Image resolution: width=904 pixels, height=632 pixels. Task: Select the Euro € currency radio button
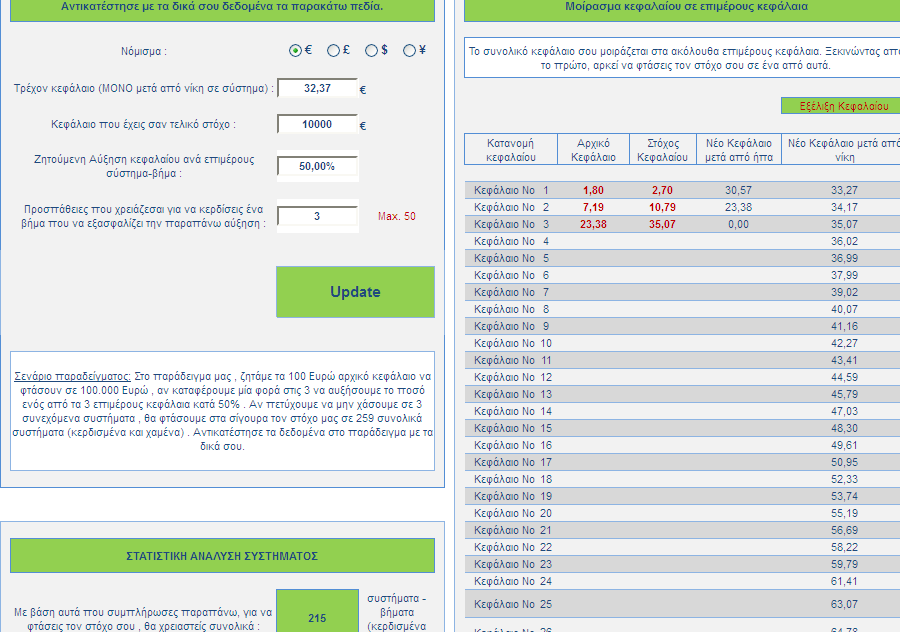pyautogui.click(x=295, y=51)
